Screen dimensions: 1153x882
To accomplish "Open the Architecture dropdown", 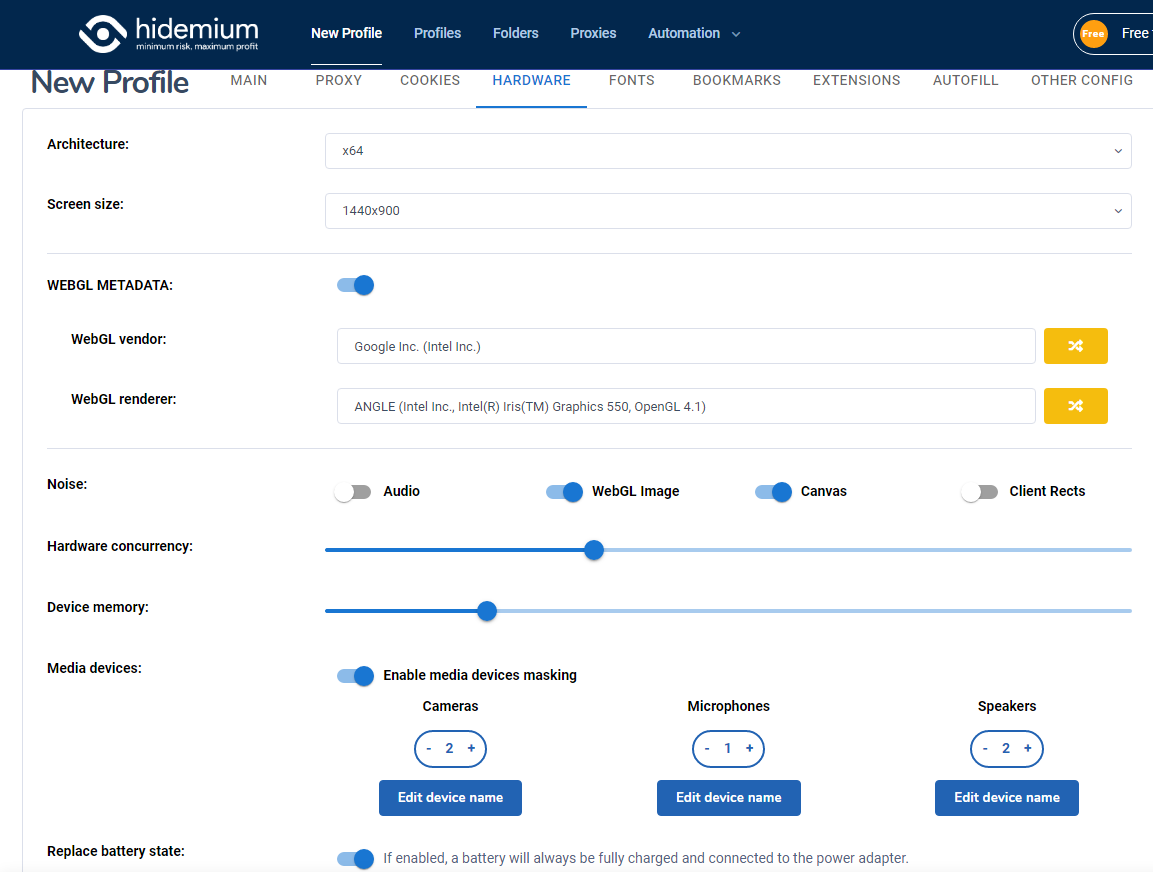I will [x=728, y=151].
